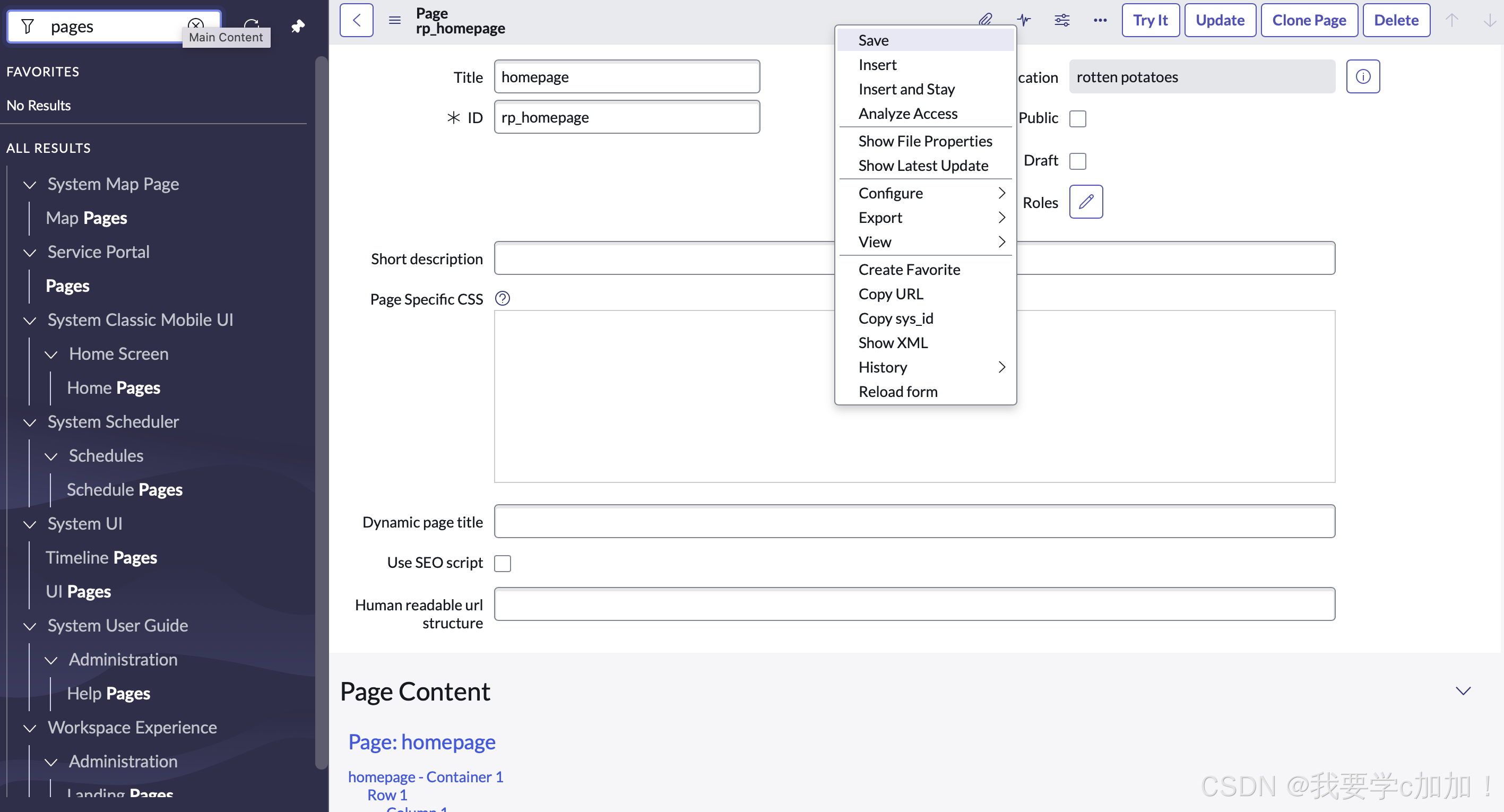Image resolution: width=1504 pixels, height=812 pixels.
Task: Click the application info icon
Action: [1363, 76]
